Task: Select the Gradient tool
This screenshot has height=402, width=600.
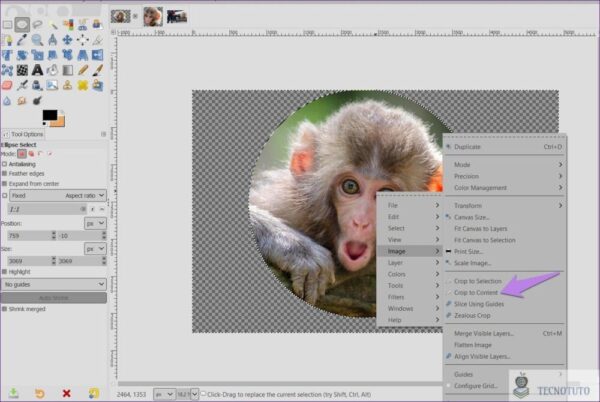Action: 68,70
